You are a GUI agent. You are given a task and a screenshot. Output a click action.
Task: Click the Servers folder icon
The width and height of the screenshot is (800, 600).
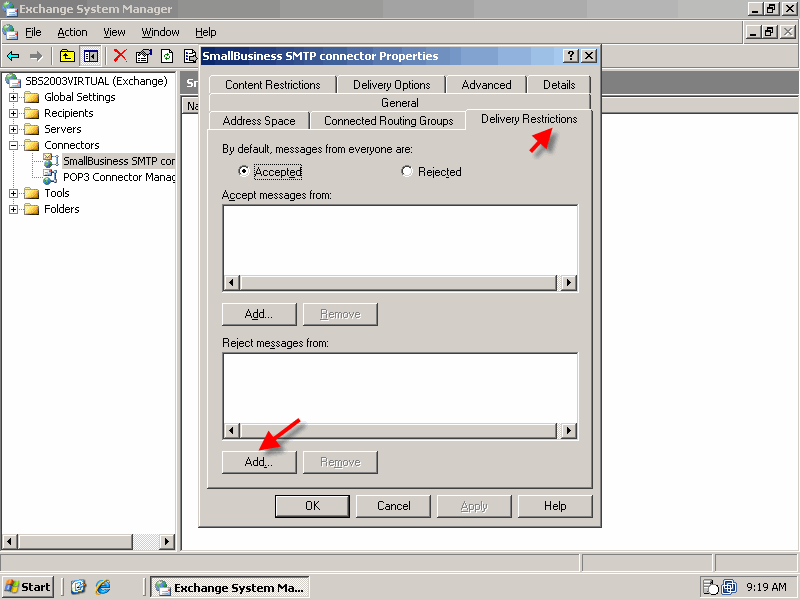[x=32, y=129]
